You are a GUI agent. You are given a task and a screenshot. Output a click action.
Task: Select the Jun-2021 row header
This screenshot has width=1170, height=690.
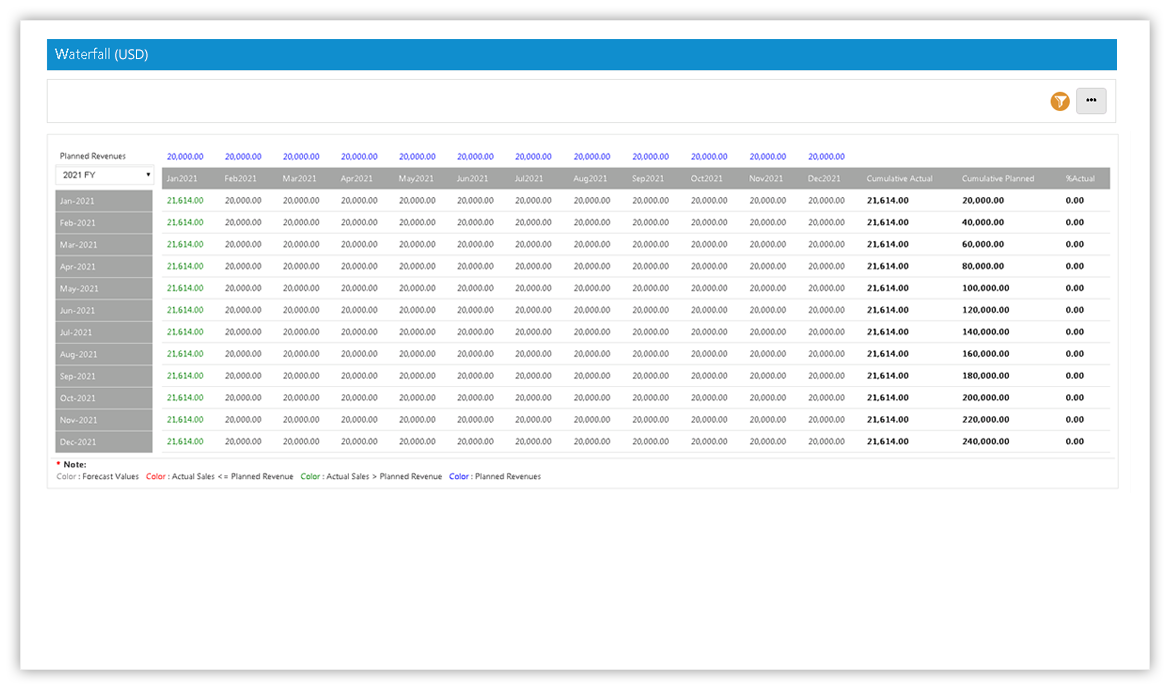[x=104, y=311]
